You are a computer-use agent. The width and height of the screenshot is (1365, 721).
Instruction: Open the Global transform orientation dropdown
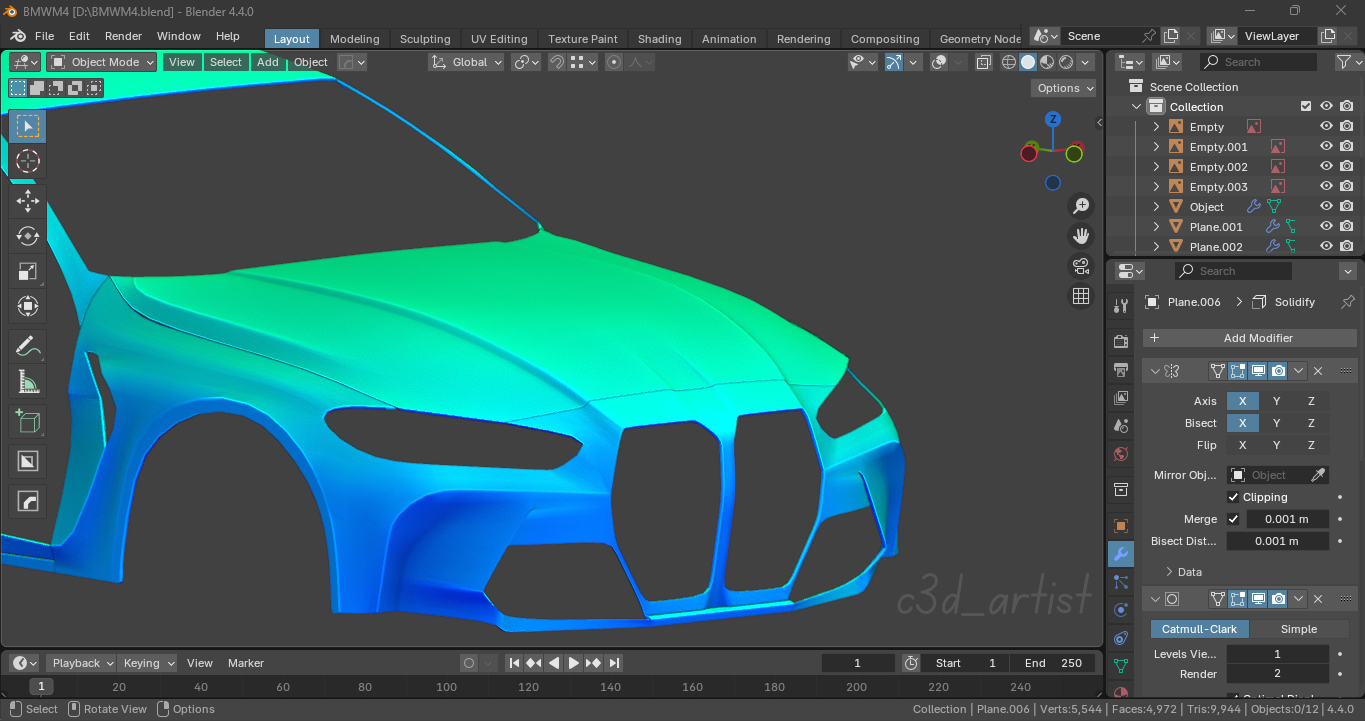[467, 62]
